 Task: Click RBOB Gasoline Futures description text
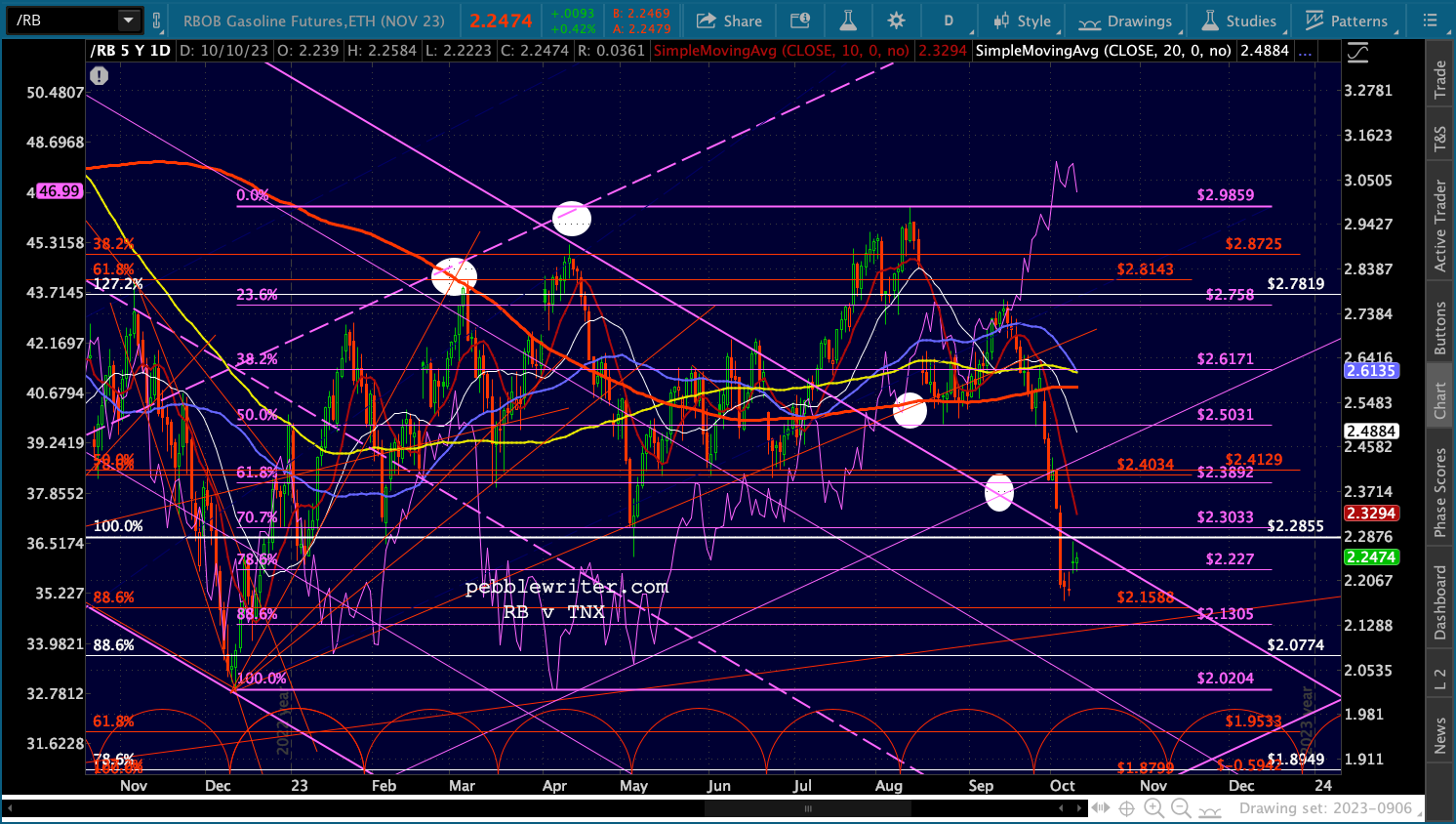tap(313, 21)
